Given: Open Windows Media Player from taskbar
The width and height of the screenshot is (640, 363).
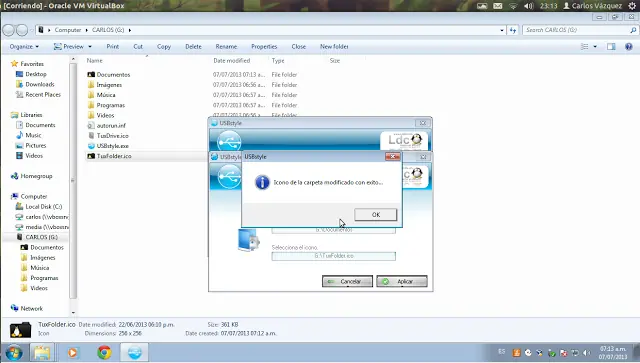Looking at the screenshot, I should point(72,352).
